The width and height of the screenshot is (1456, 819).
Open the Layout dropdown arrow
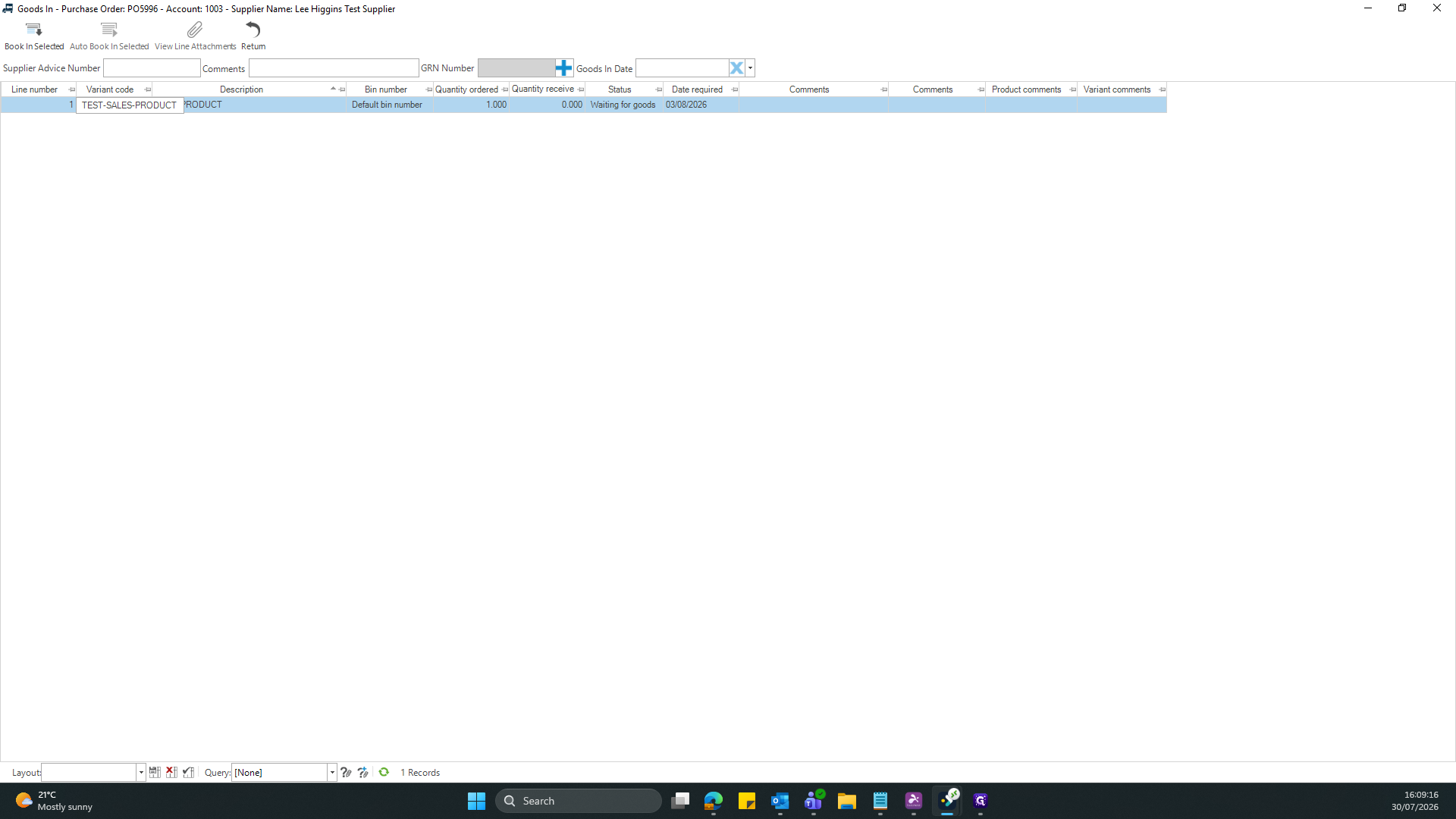tap(141, 773)
